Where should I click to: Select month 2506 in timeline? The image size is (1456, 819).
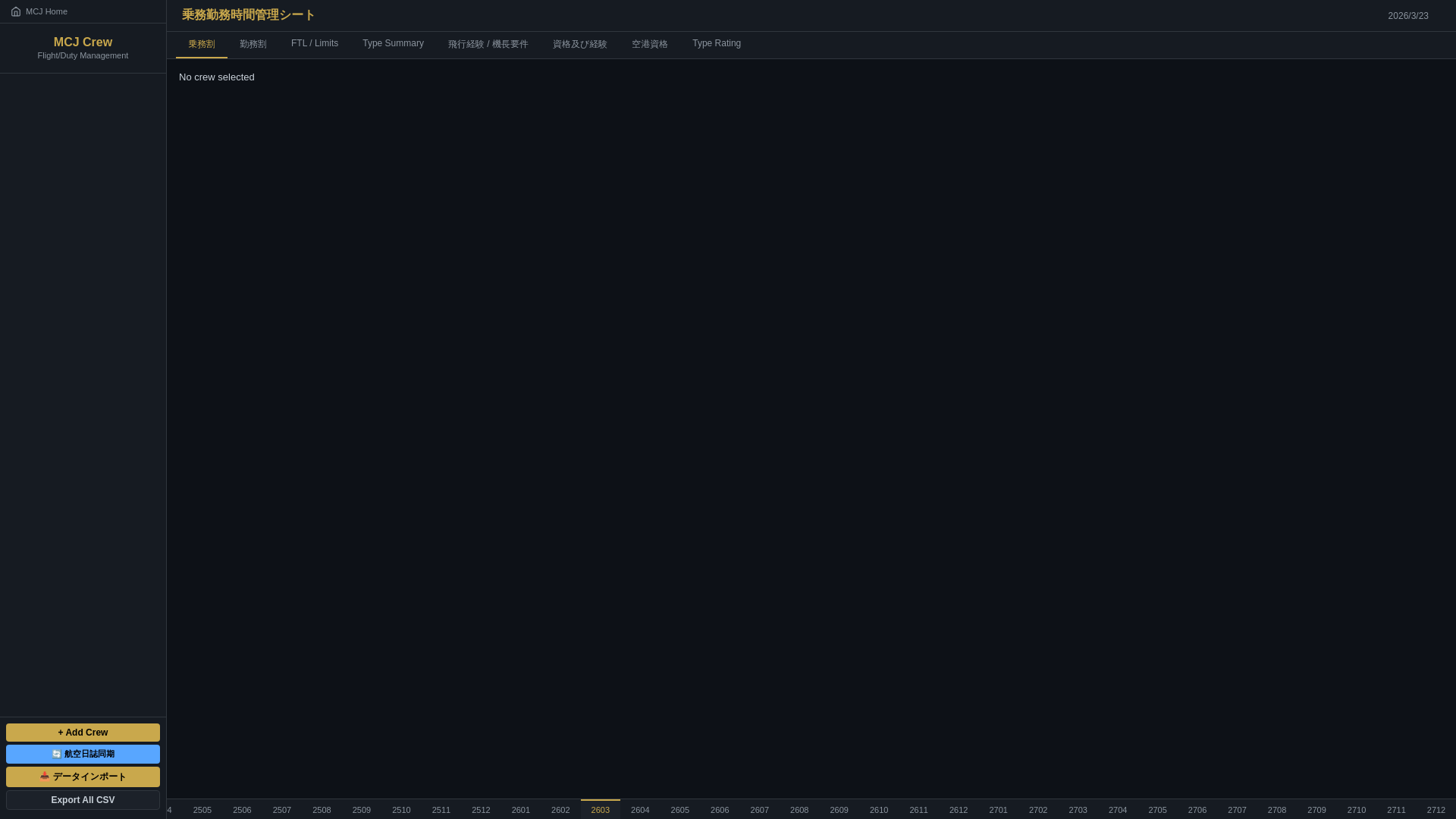242,810
